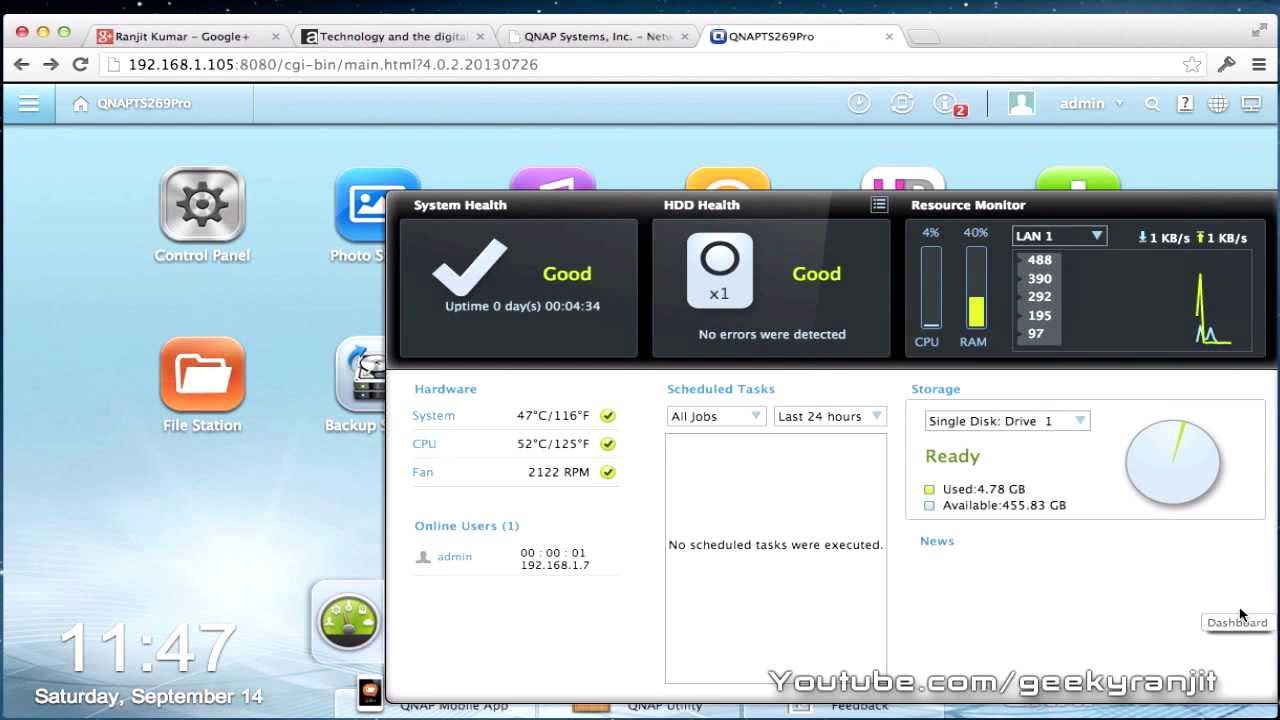Click the RAM usage bar
The height and width of the screenshot is (720, 1280).
pos(976,288)
